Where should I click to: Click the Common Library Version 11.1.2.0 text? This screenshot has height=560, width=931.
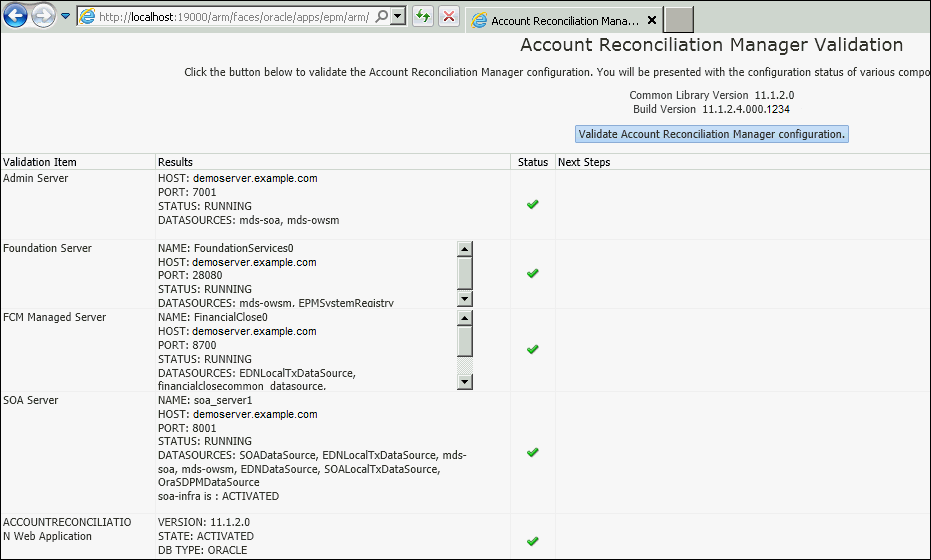click(711, 95)
